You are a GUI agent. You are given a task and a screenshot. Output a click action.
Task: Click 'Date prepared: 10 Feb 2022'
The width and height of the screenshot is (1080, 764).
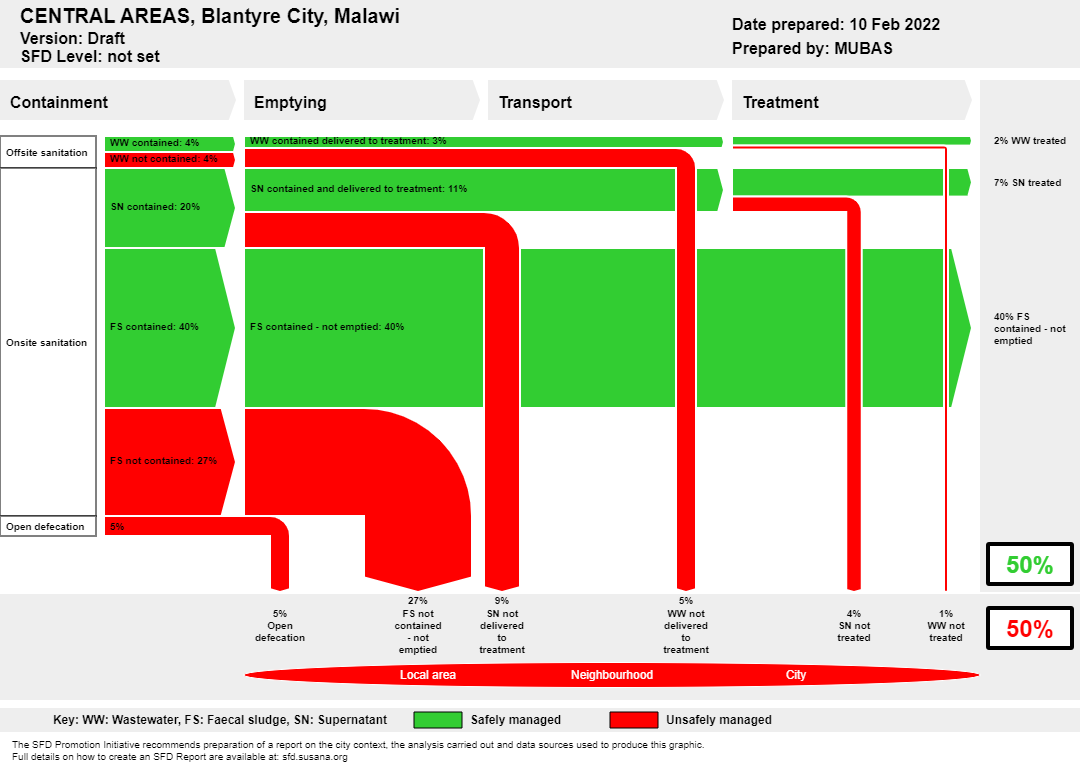(x=835, y=25)
